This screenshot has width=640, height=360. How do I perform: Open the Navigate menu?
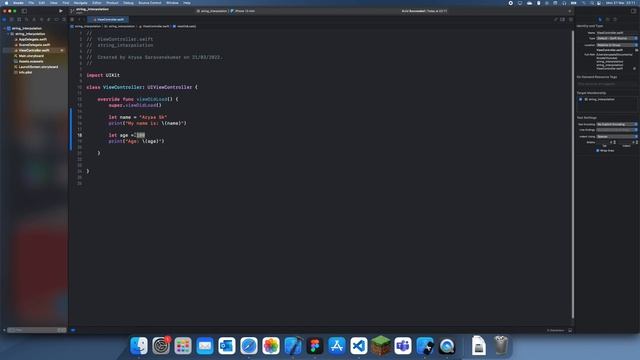pos(80,3)
